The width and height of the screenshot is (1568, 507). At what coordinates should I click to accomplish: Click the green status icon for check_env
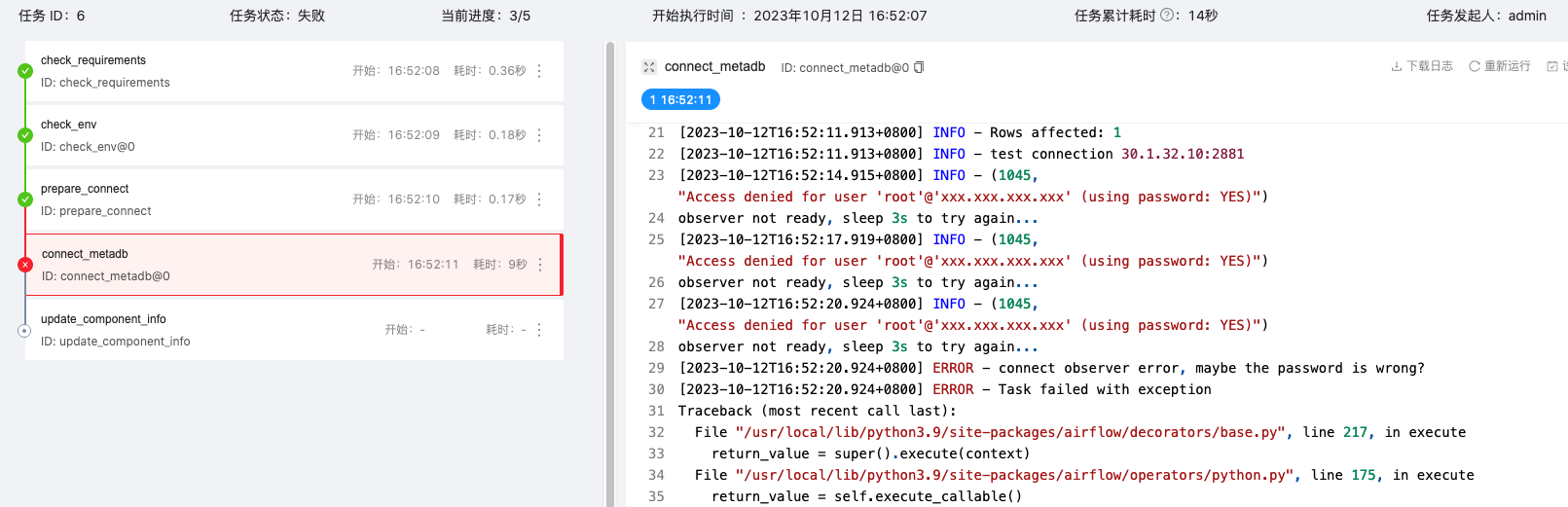point(25,135)
